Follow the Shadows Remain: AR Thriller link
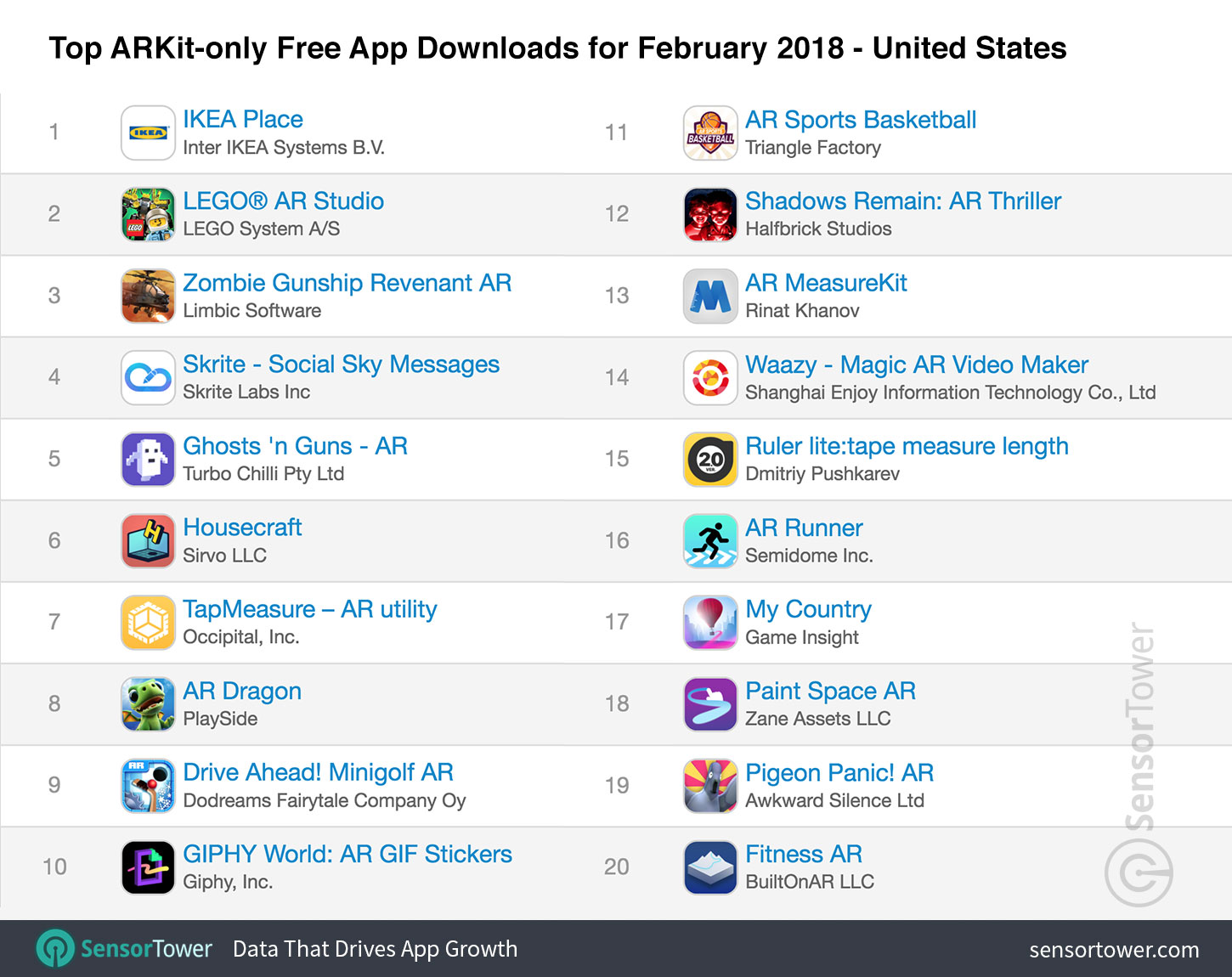 pyautogui.click(x=902, y=201)
